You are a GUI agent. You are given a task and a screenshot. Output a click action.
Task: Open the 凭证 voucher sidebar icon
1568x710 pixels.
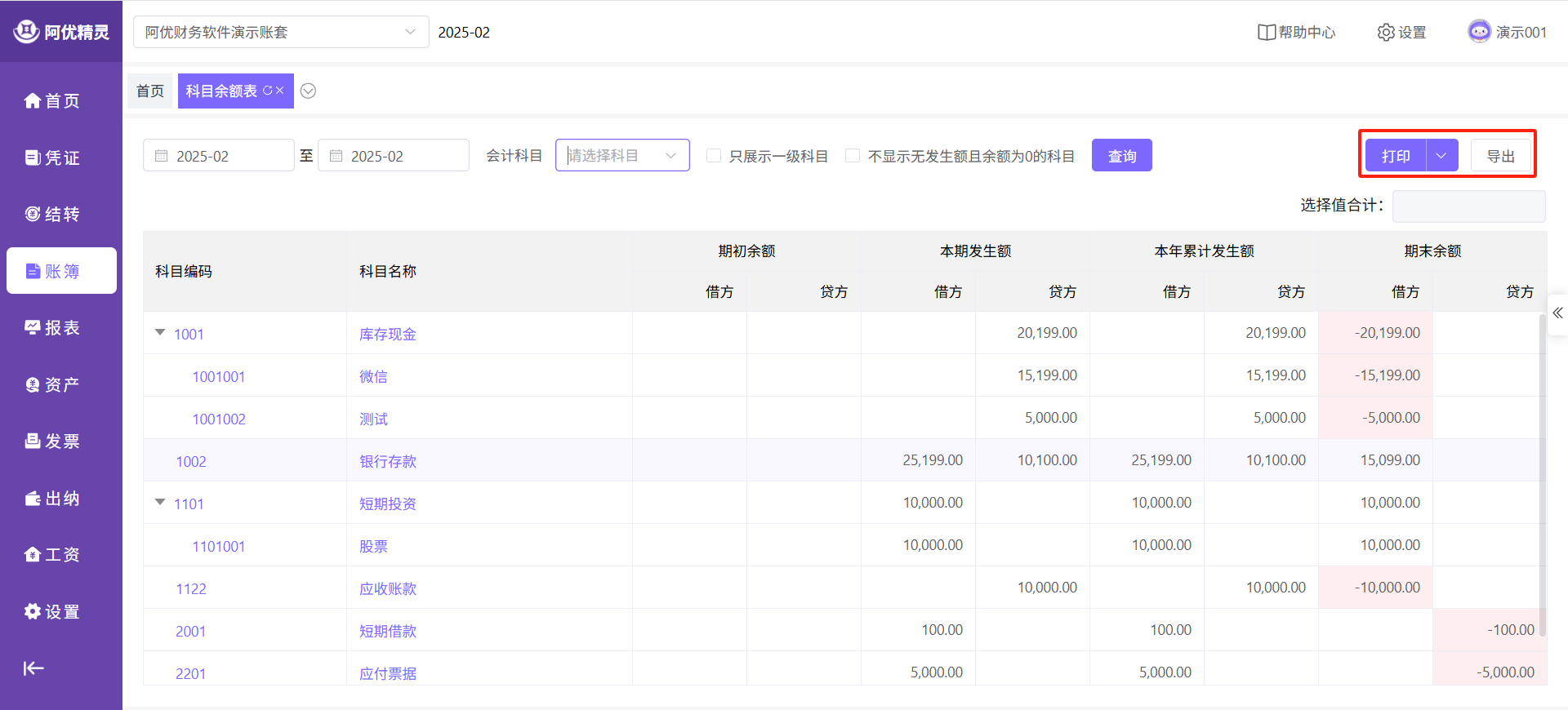coord(33,158)
